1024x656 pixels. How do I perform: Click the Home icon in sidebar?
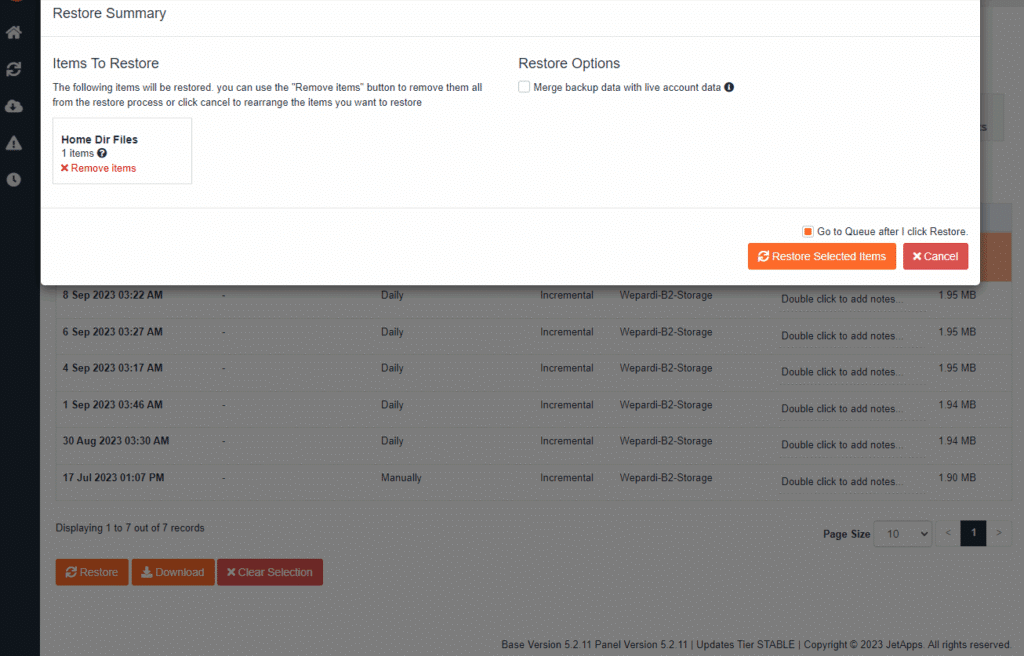tap(14, 32)
